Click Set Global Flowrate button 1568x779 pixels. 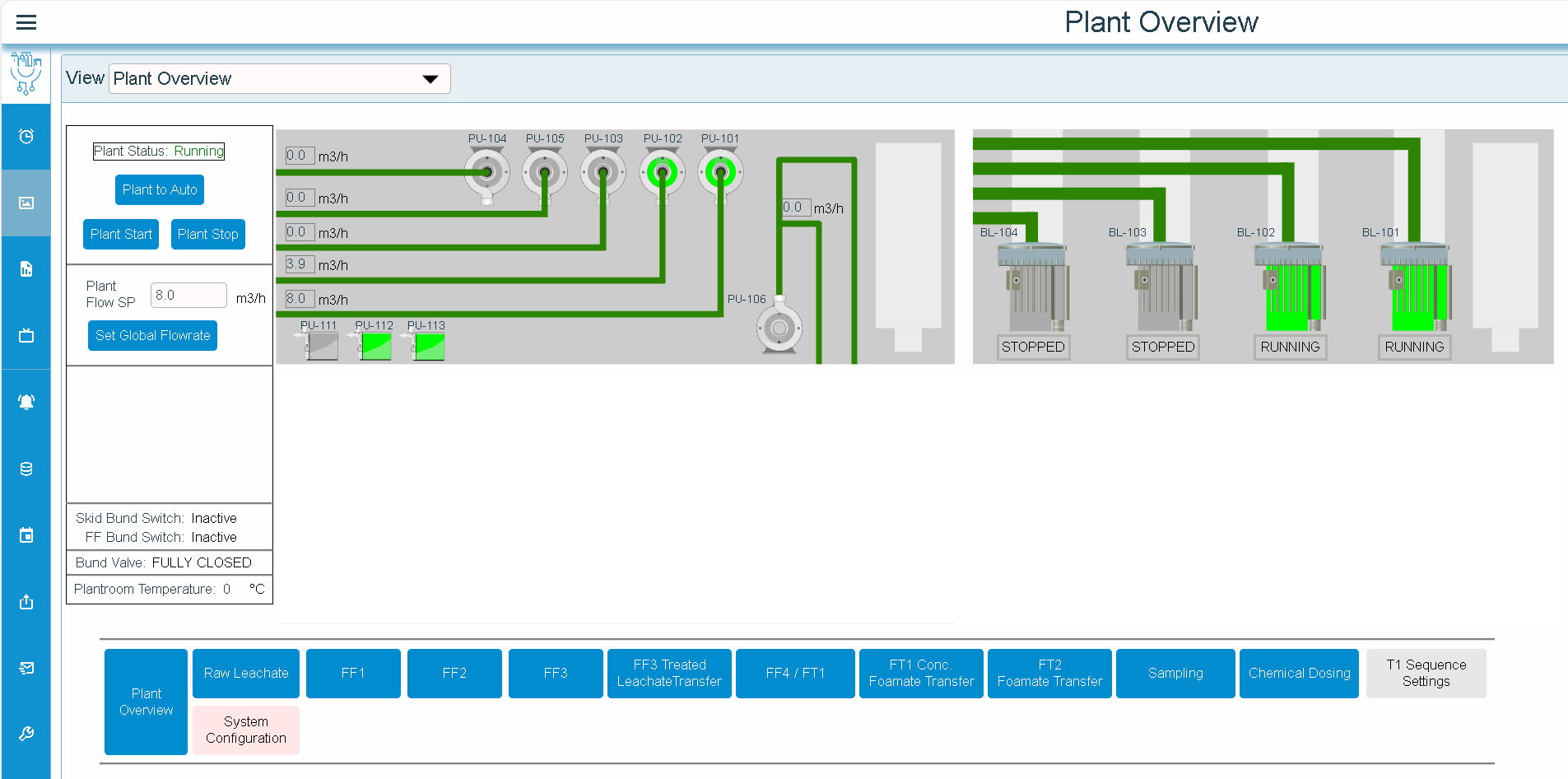152,336
